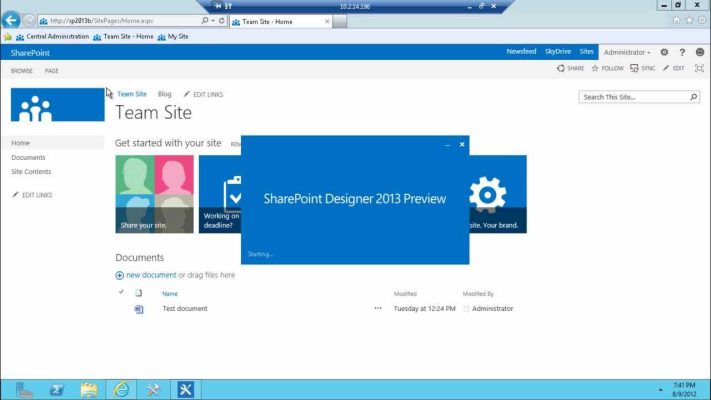Open Documents in the left navigation
Screen dimensions: 711x400
click(28, 157)
